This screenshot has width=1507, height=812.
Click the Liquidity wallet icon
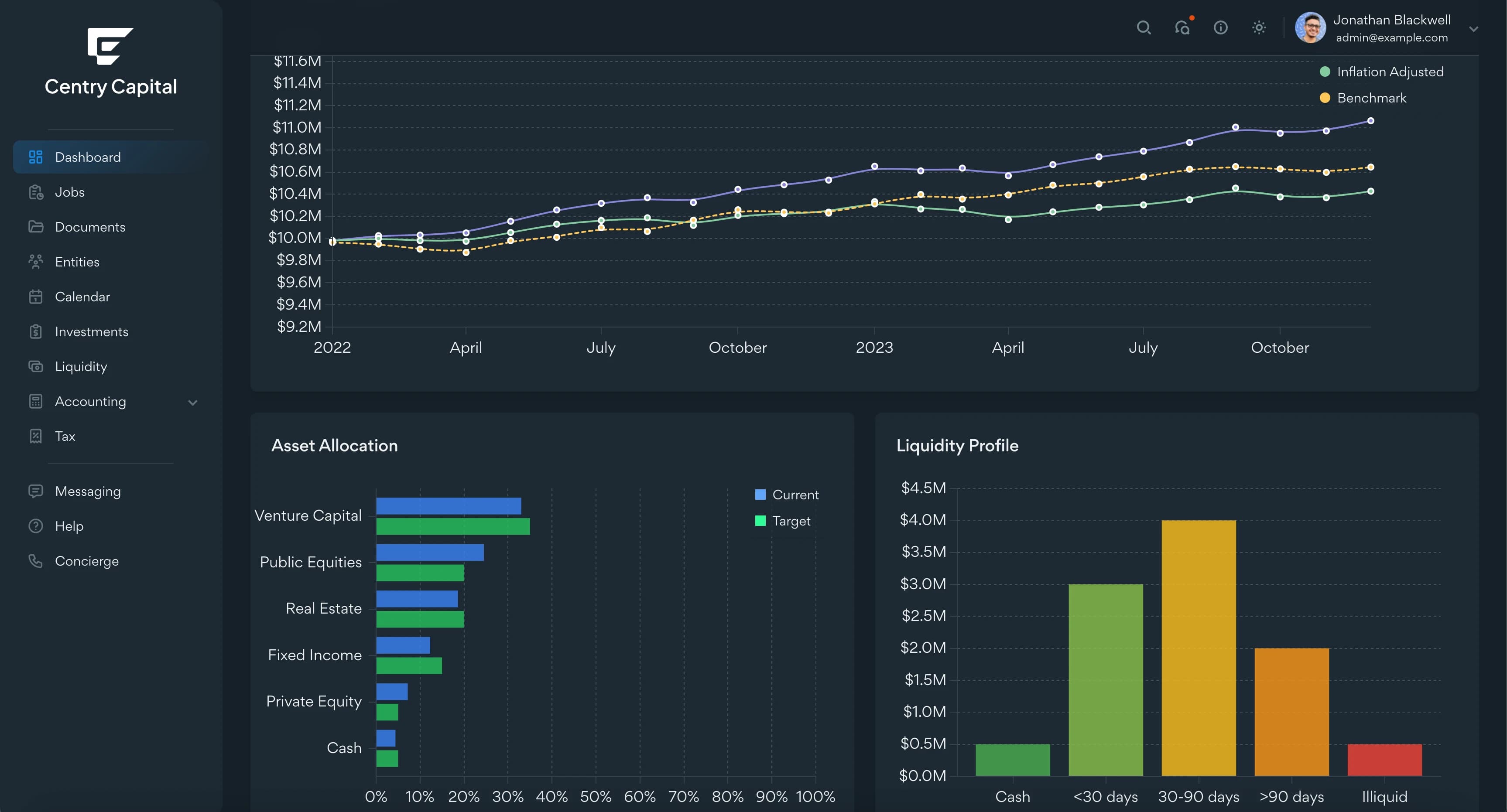click(36, 367)
